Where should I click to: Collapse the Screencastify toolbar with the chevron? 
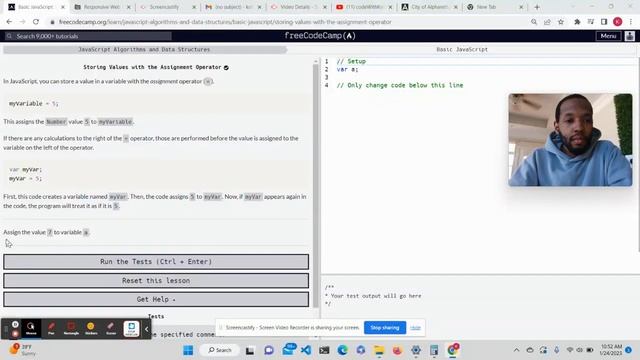pos(147,329)
